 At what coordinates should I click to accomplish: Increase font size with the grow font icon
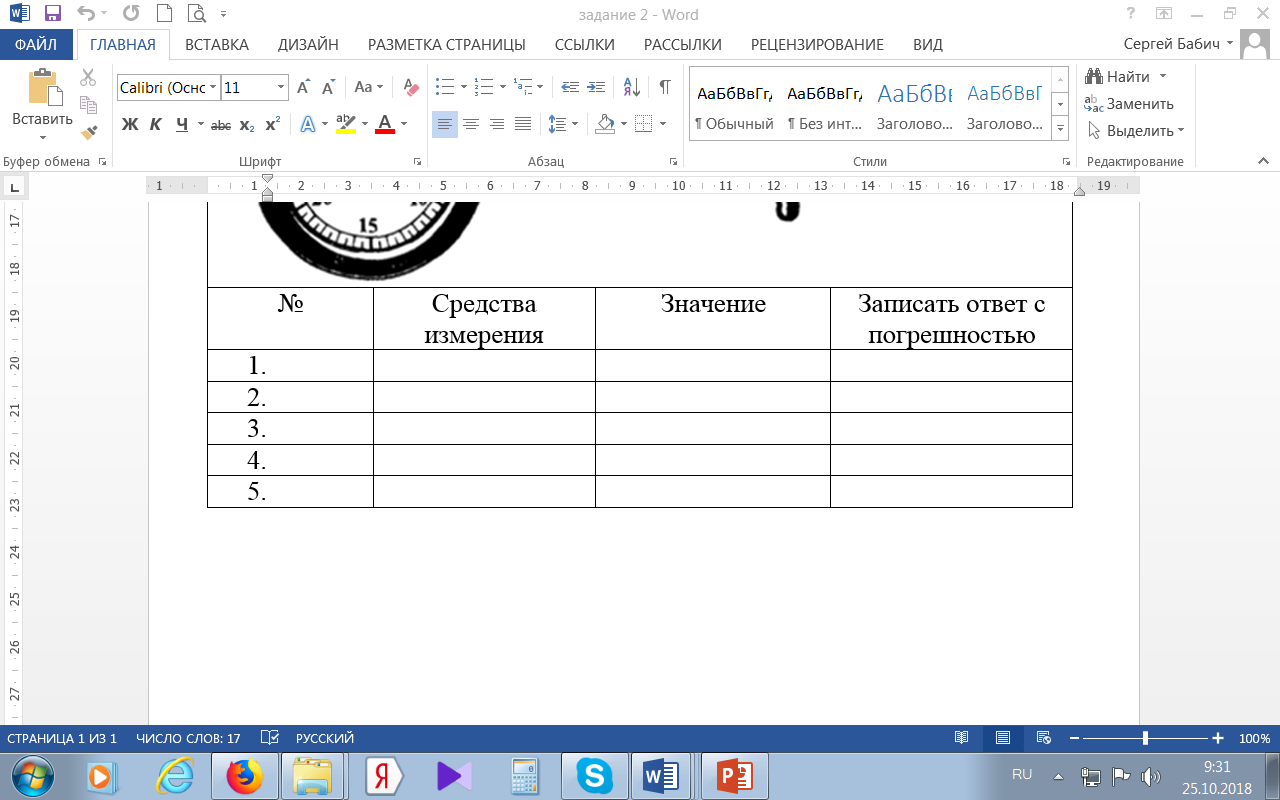pos(303,87)
